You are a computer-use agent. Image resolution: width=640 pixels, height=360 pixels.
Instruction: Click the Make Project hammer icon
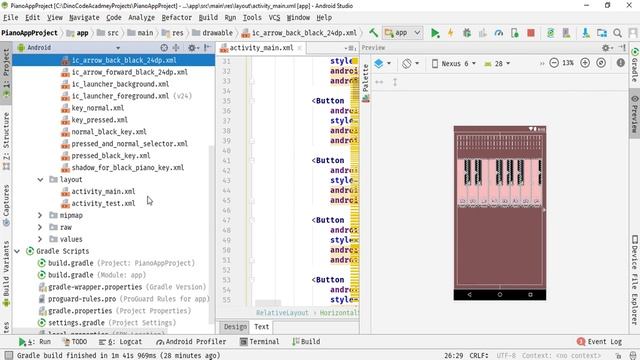(x=373, y=33)
